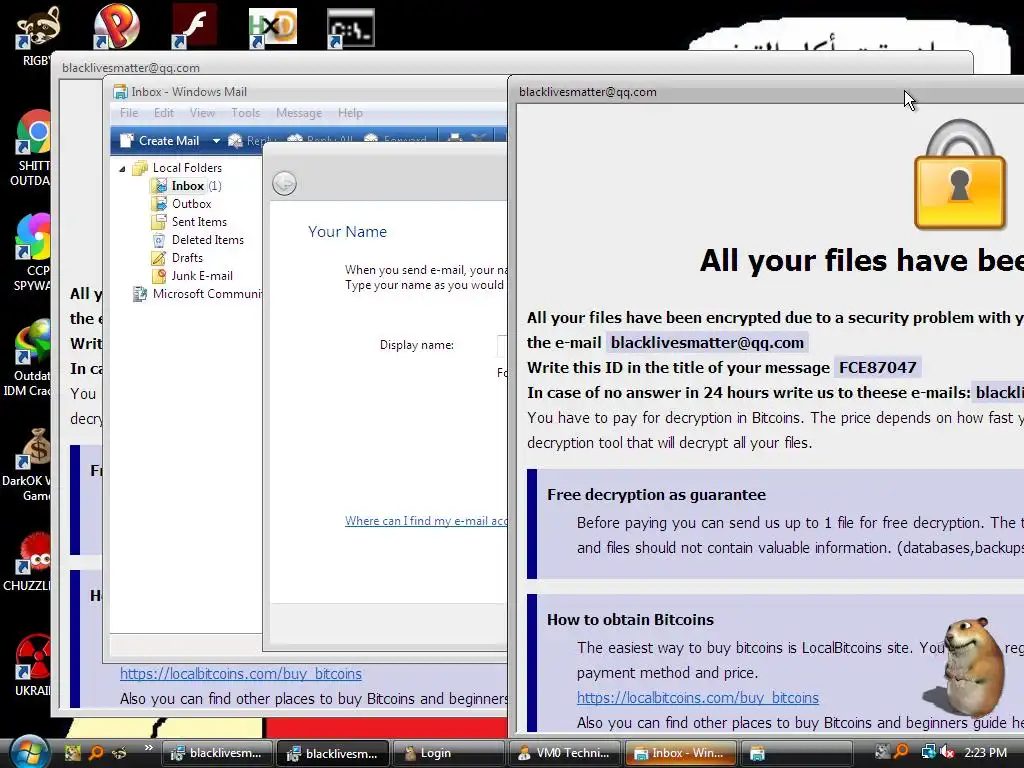The height and width of the screenshot is (768, 1024).
Task: Click the network icon in the system tray
Action: click(928, 753)
